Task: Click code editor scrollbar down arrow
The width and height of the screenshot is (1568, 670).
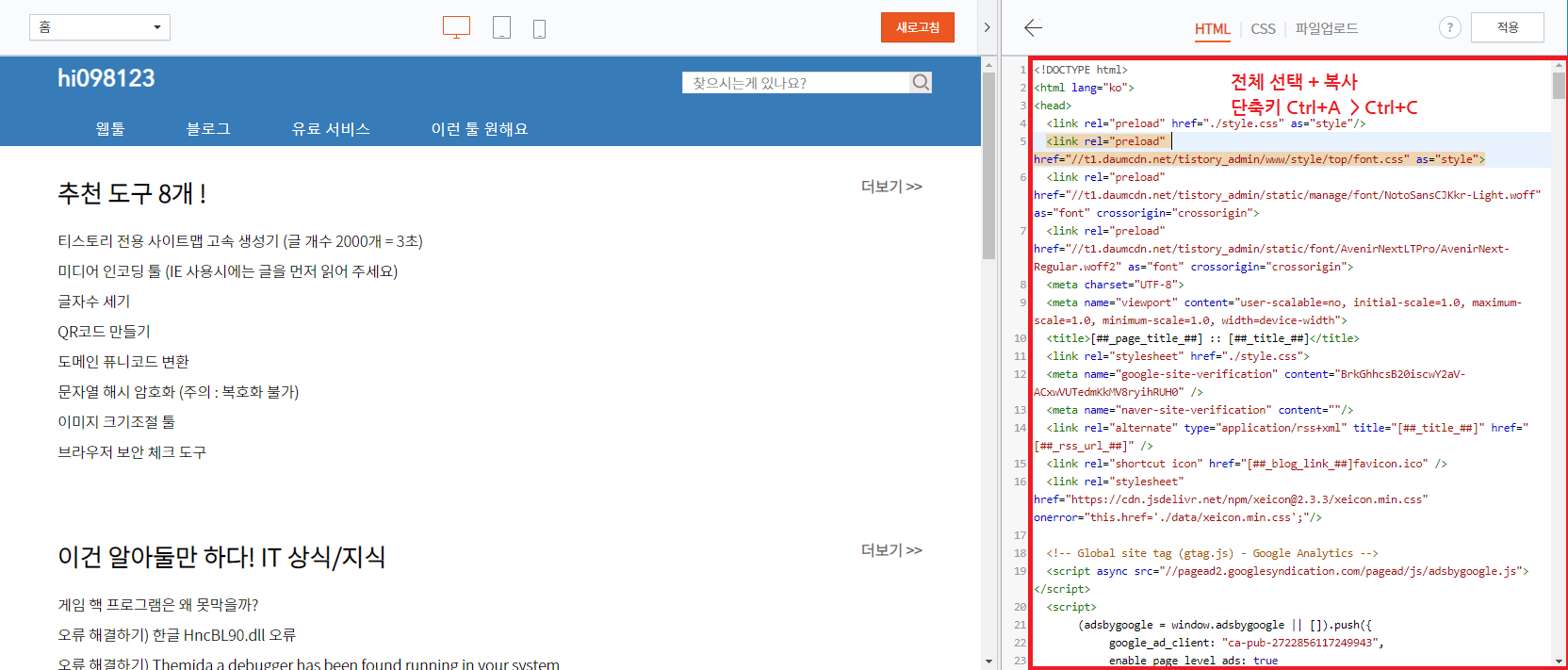Action: tap(1559, 661)
